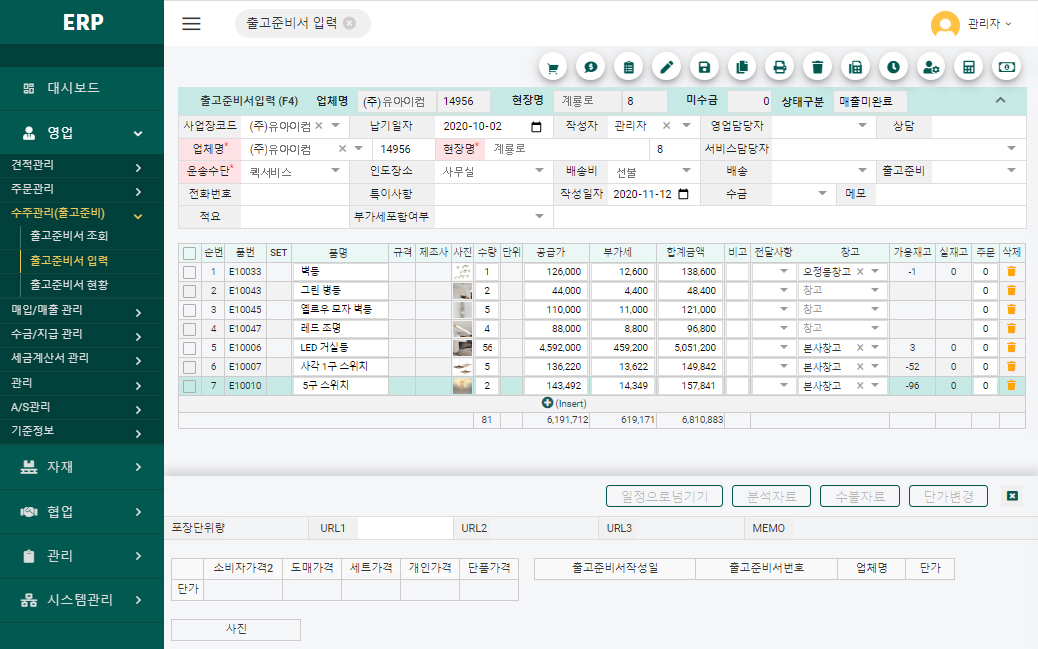Viewport: 1038px width, 649px height.
Task: Click the trash icon in the top toolbar
Action: [x=816, y=66]
